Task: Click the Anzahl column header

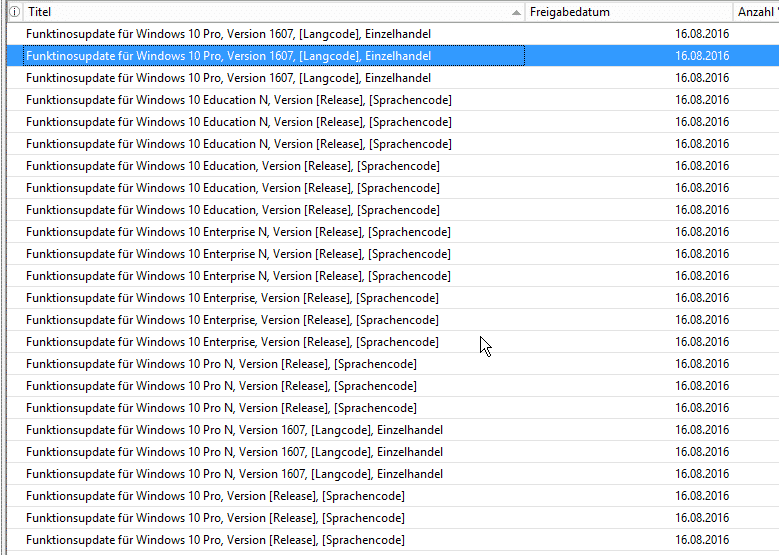Action: click(x=756, y=12)
